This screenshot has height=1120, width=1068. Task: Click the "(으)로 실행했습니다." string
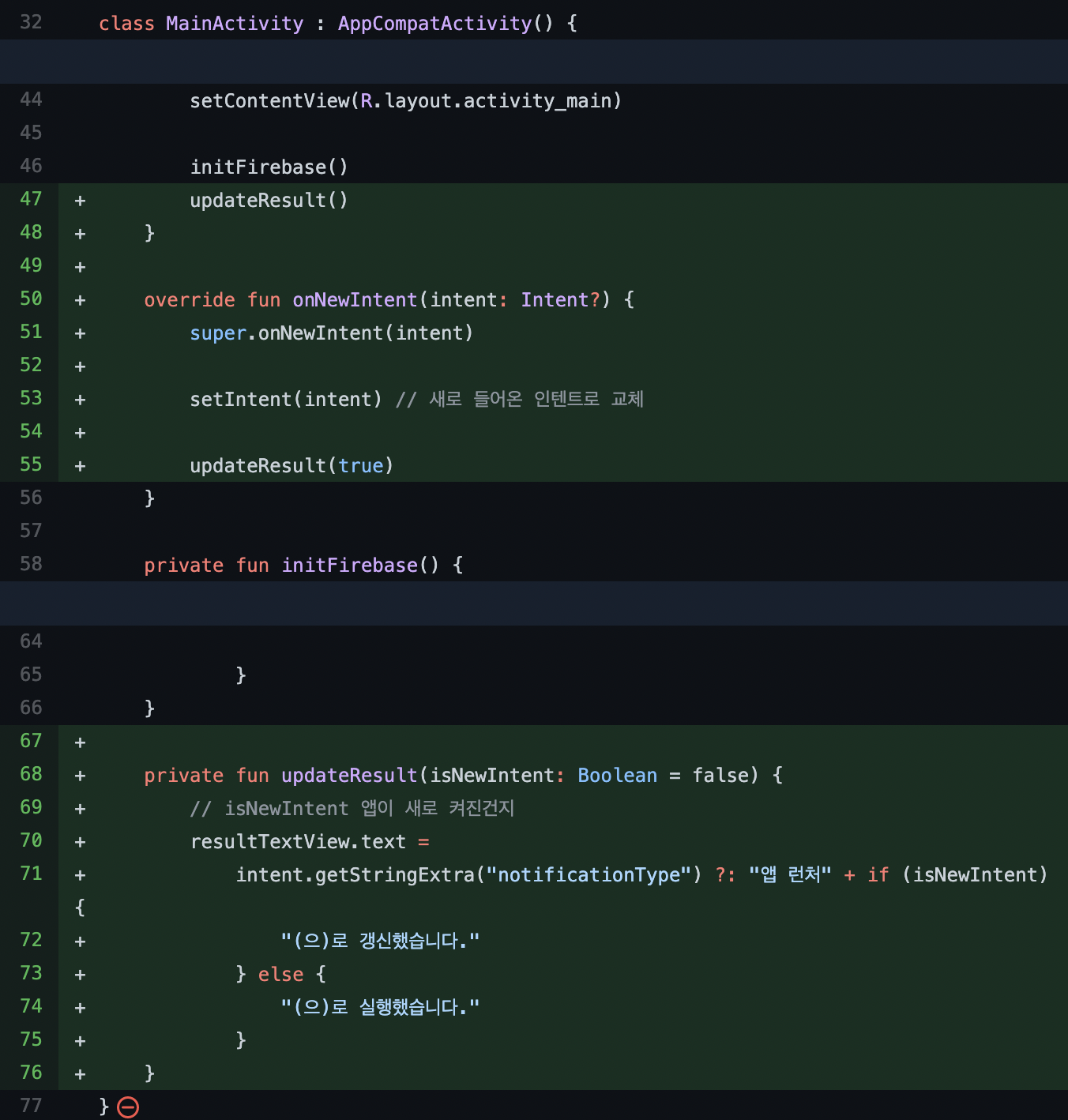coord(381,1008)
